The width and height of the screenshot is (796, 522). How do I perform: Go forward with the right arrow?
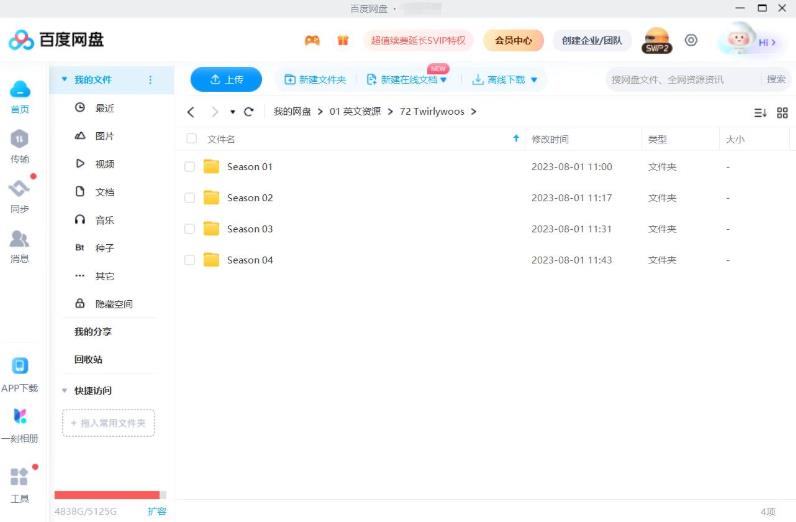coord(215,112)
